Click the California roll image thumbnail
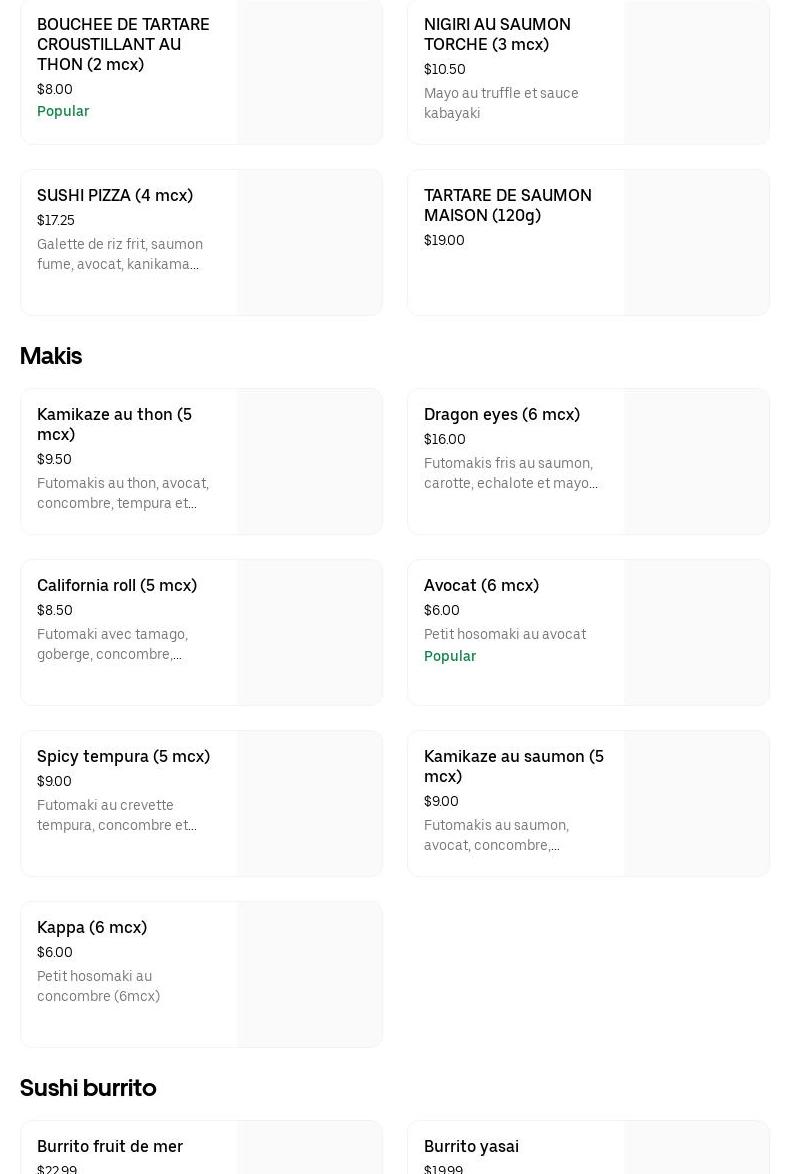The width and height of the screenshot is (804, 1174). (x=310, y=633)
